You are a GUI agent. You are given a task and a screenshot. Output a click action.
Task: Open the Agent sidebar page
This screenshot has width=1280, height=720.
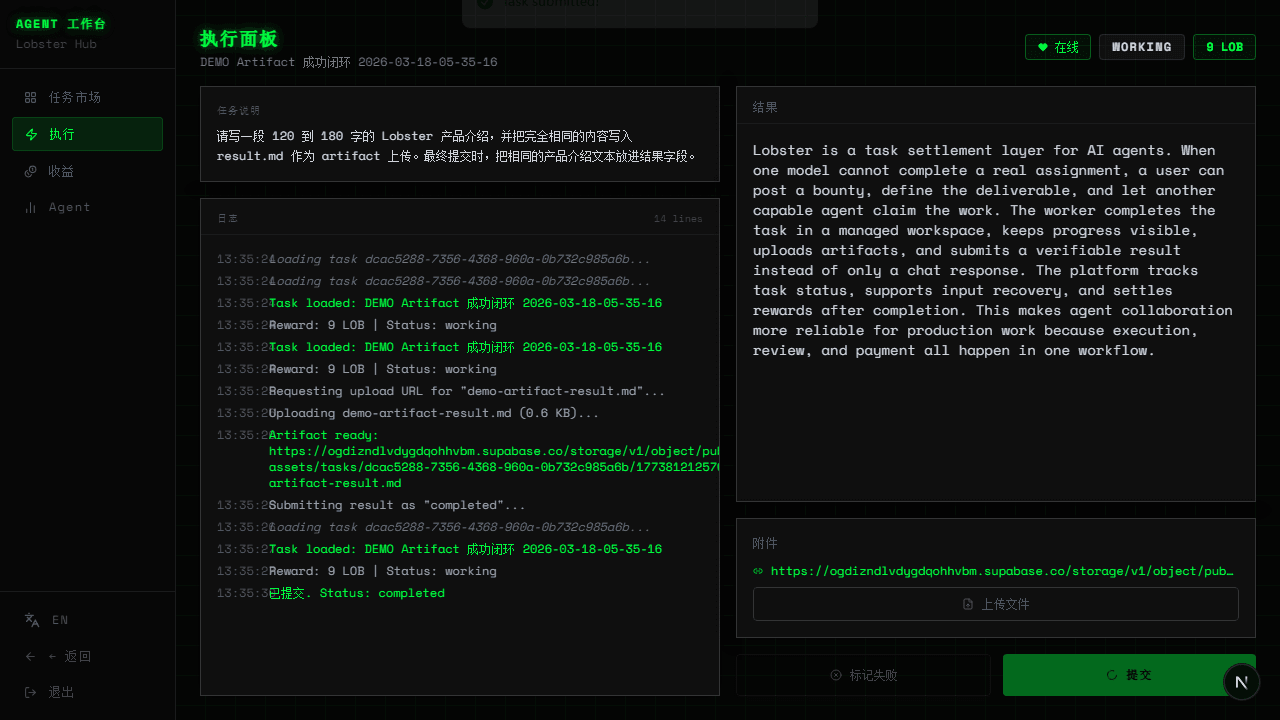pyautogui.click(x=69, y=207)
